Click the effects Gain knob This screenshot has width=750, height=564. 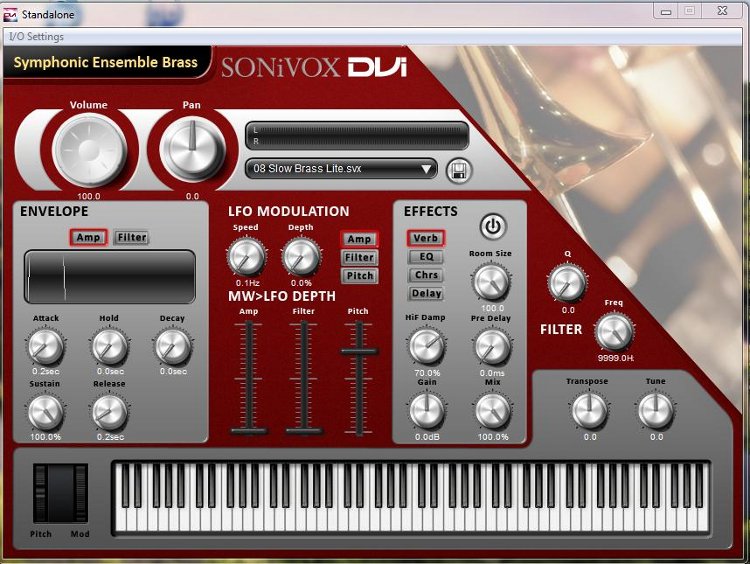pyautogui.click(x=427, y=411)
